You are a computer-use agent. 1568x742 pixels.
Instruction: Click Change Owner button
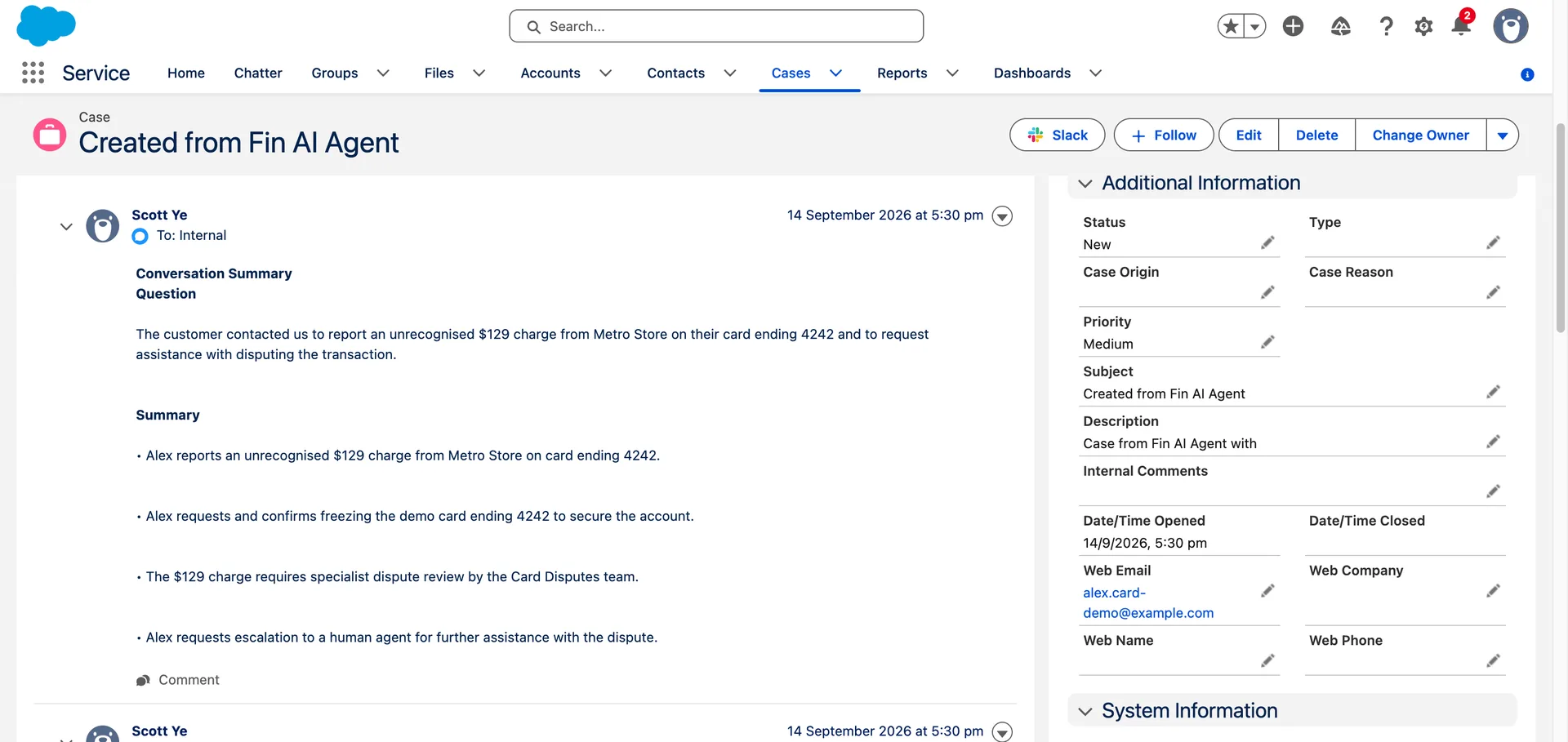pyautogui.click(x=1421, y=136)
